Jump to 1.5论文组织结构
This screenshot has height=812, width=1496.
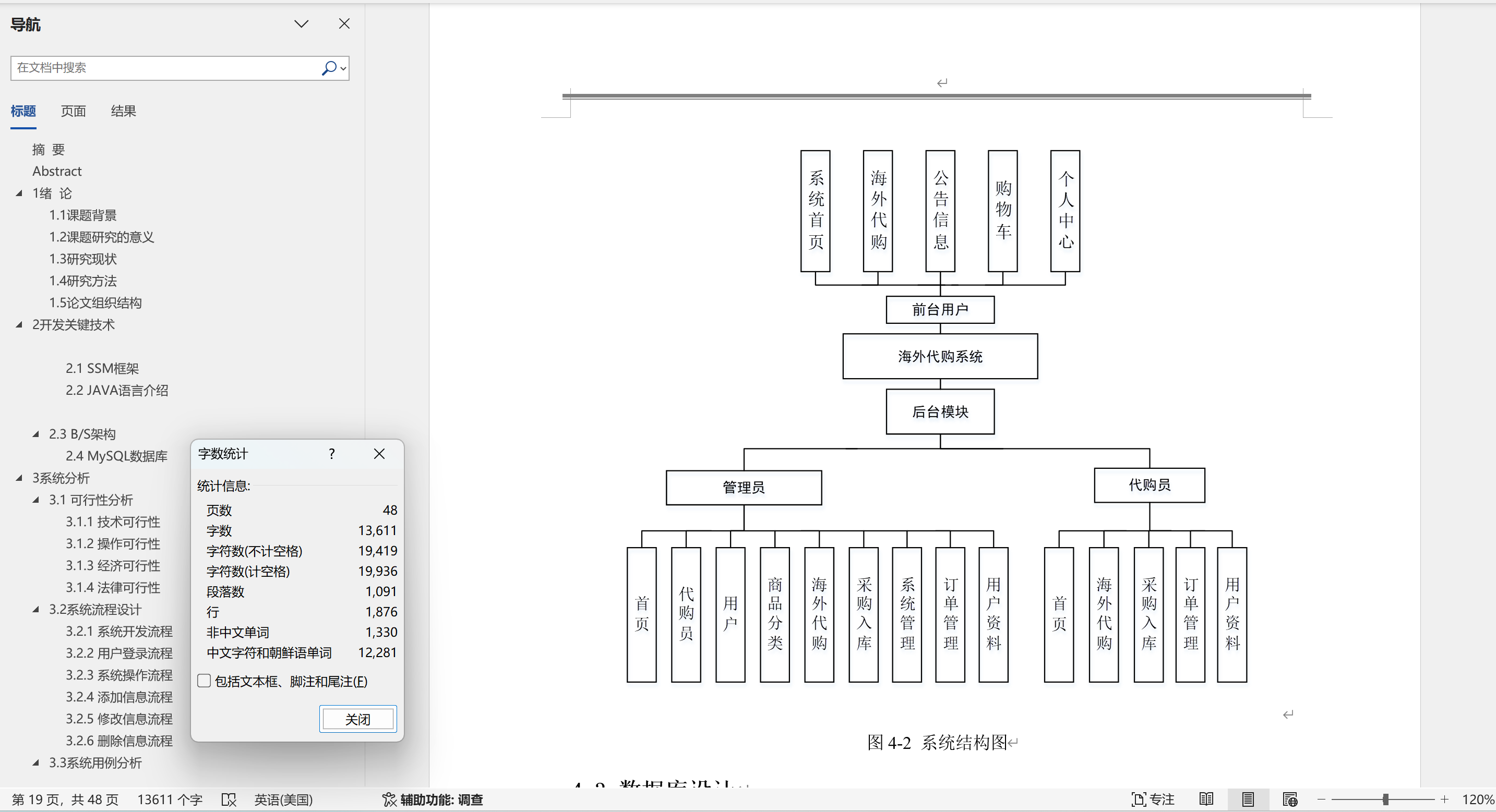[95, 302]
